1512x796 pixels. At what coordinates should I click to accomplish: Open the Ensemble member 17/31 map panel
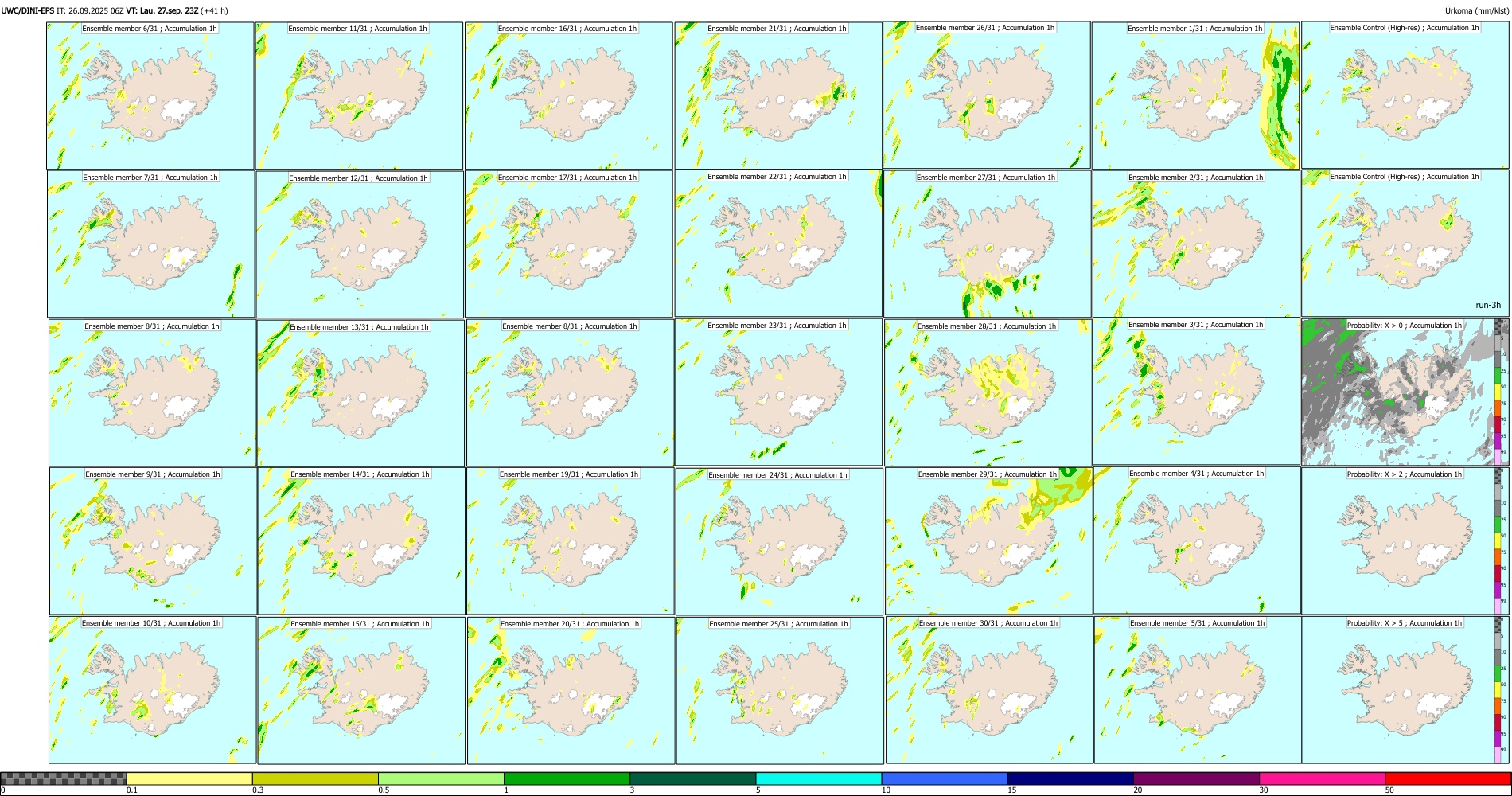coord(569,244)
